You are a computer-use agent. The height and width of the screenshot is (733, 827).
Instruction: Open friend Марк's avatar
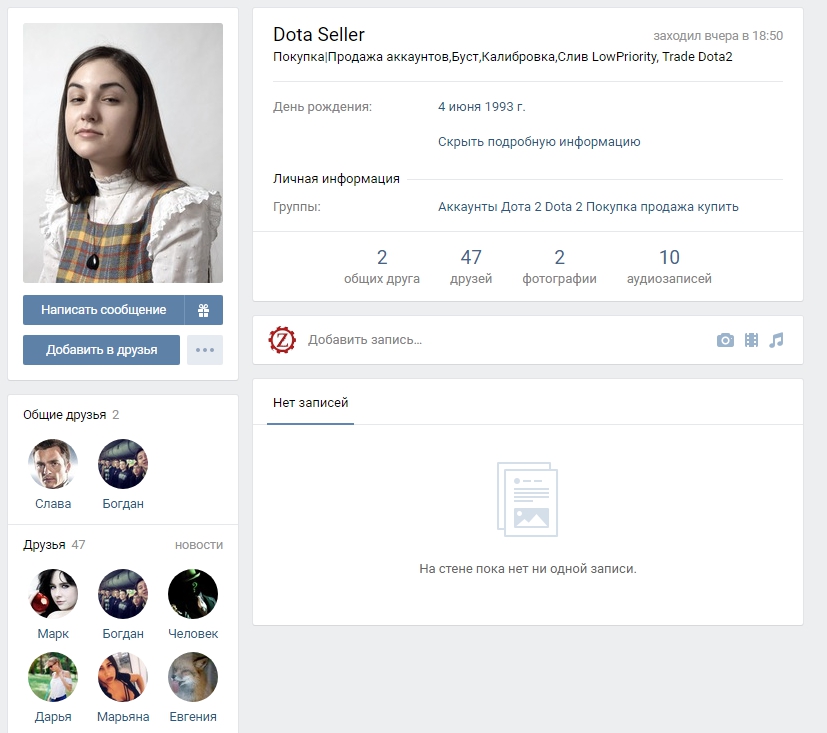53,594
